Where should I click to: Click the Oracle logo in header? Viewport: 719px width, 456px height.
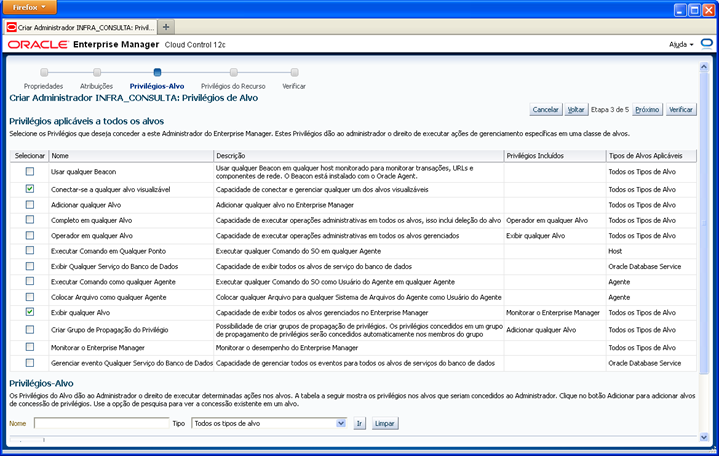pyautogui.click(x=38, y=44)
